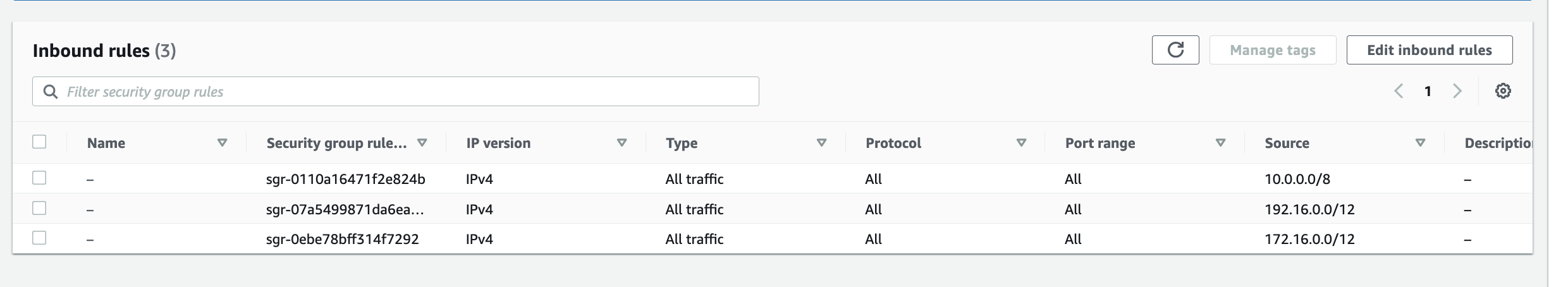Sort by Protocol column arrow
This screenshot has height=287, width=1568.
coord(1021,143)
